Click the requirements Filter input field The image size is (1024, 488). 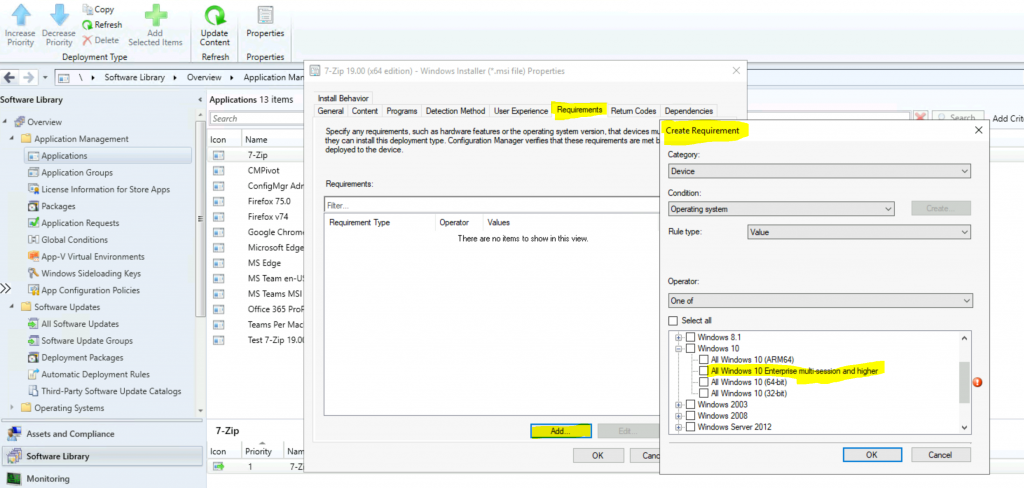[493, 205]
